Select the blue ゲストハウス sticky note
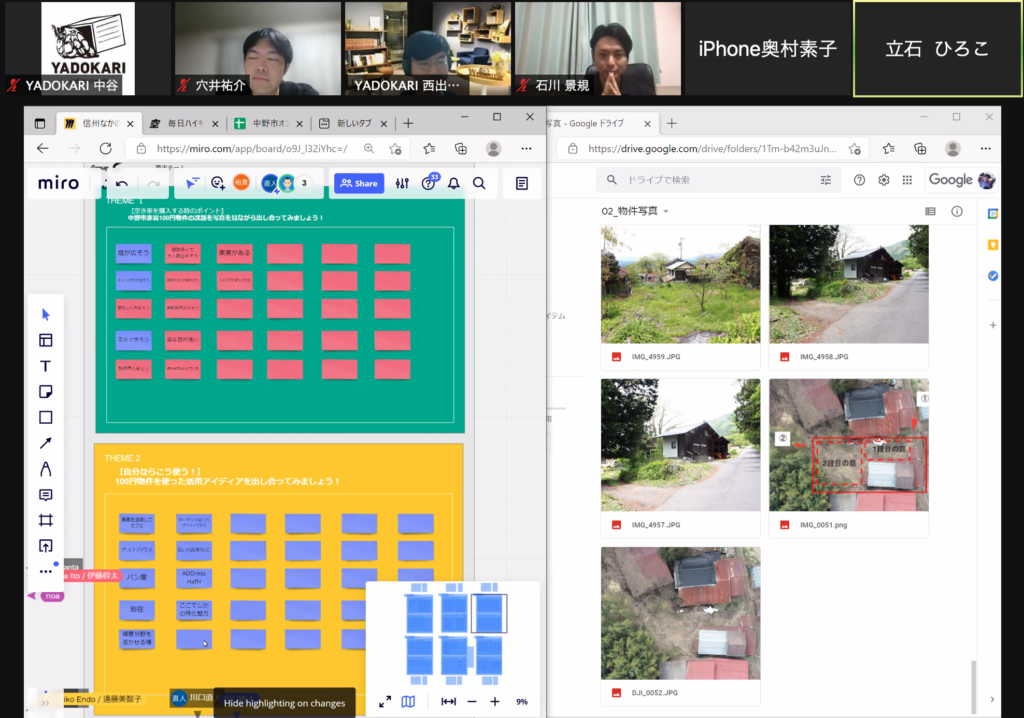Screen dimensions: 1024x718 point(136,550)
